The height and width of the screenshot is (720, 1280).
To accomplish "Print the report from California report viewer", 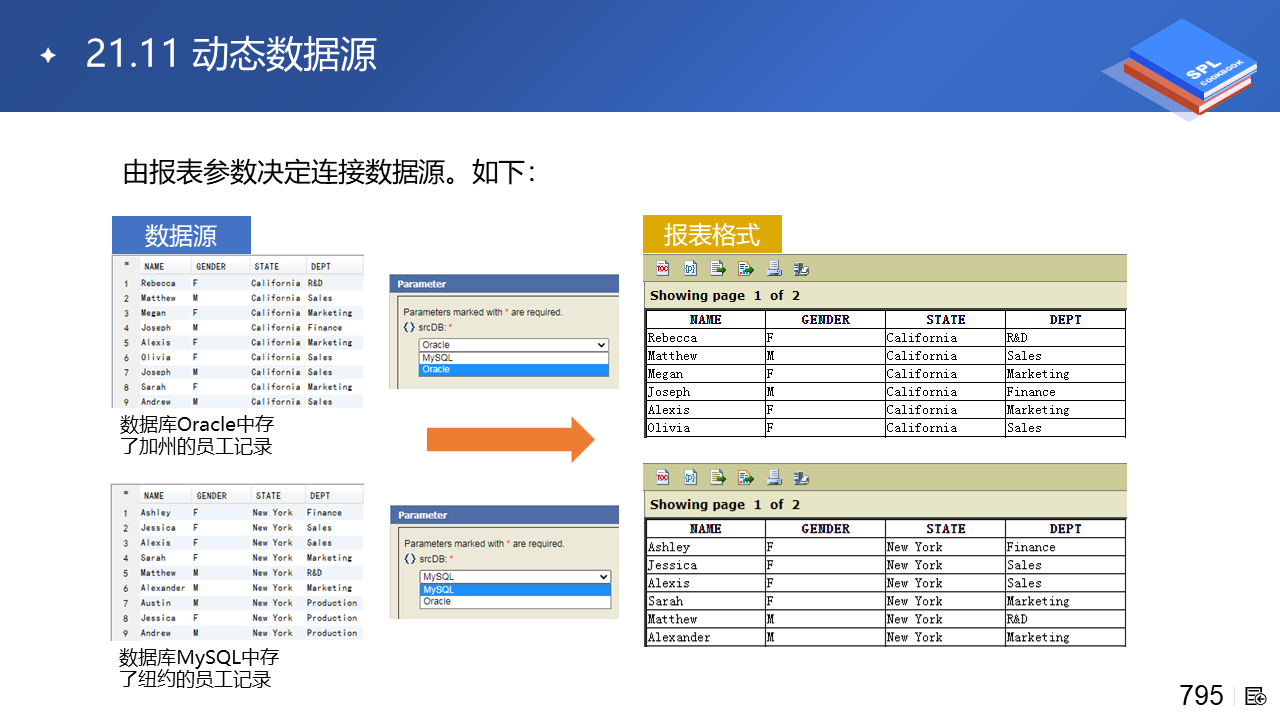I will pos(773,268).
